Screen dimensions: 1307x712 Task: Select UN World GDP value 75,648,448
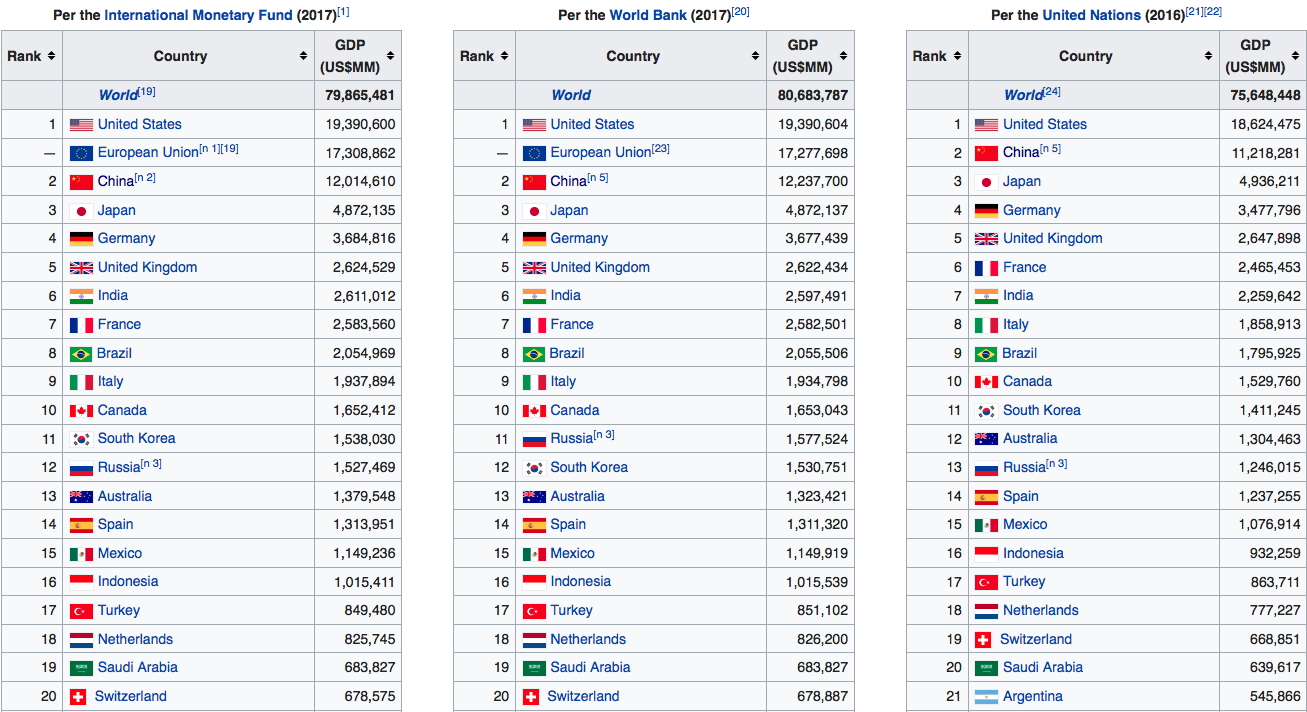(1266, 96)
